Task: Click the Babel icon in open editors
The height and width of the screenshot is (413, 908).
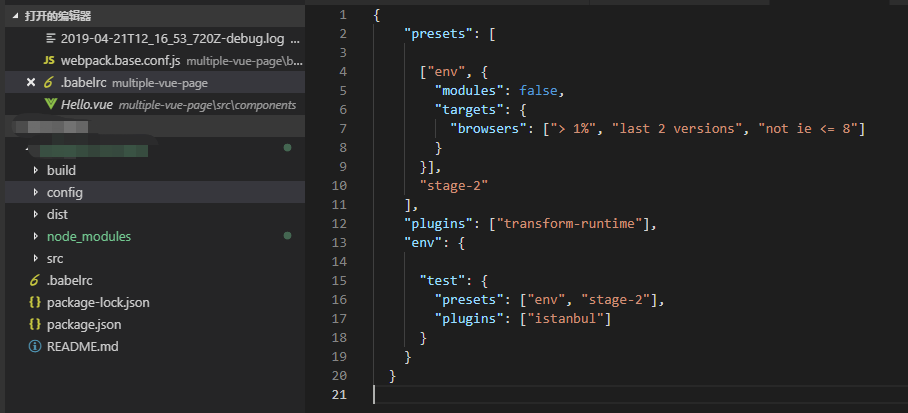Action: [x=48, y=82]
